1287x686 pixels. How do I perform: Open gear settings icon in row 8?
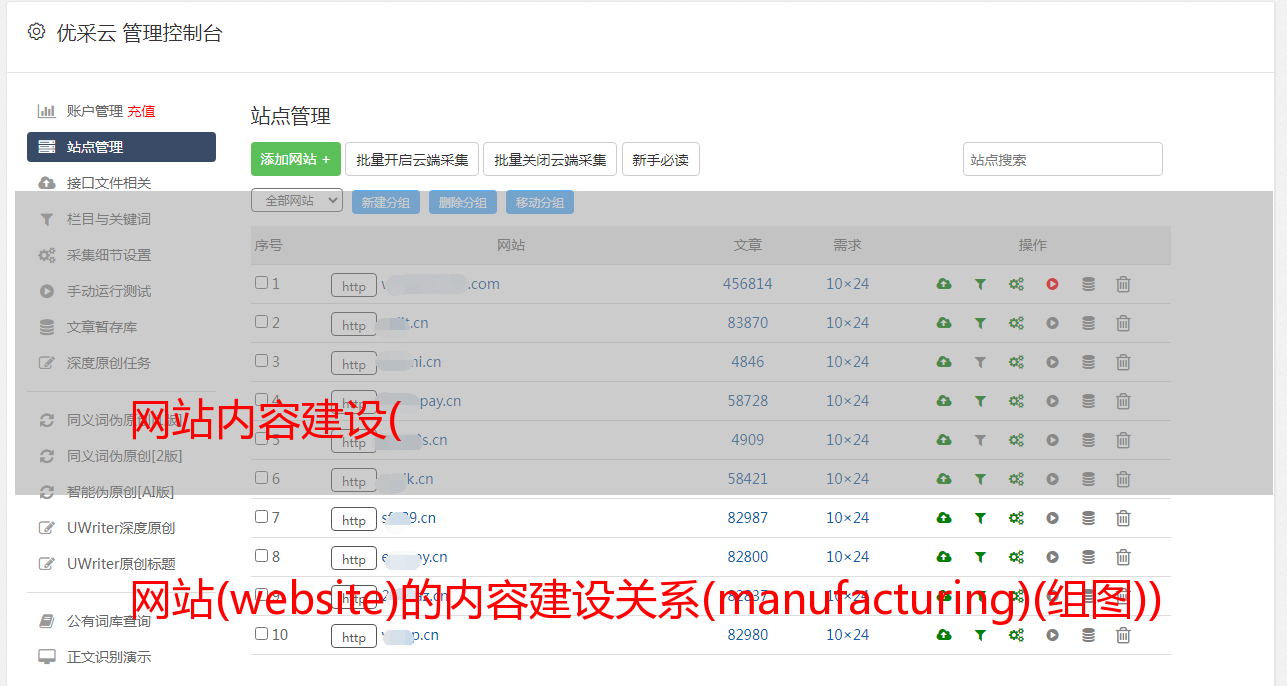pos(1016,557)
